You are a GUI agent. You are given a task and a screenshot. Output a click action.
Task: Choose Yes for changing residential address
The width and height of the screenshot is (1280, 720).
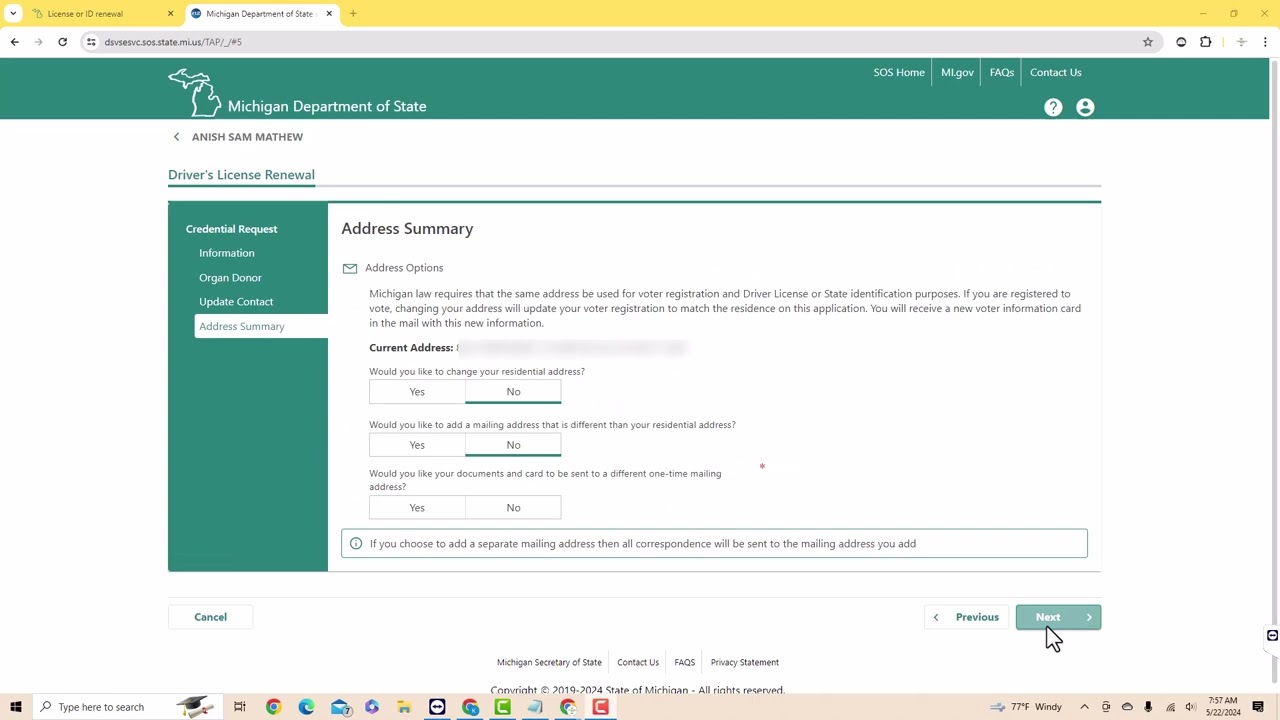pos(417,392)
